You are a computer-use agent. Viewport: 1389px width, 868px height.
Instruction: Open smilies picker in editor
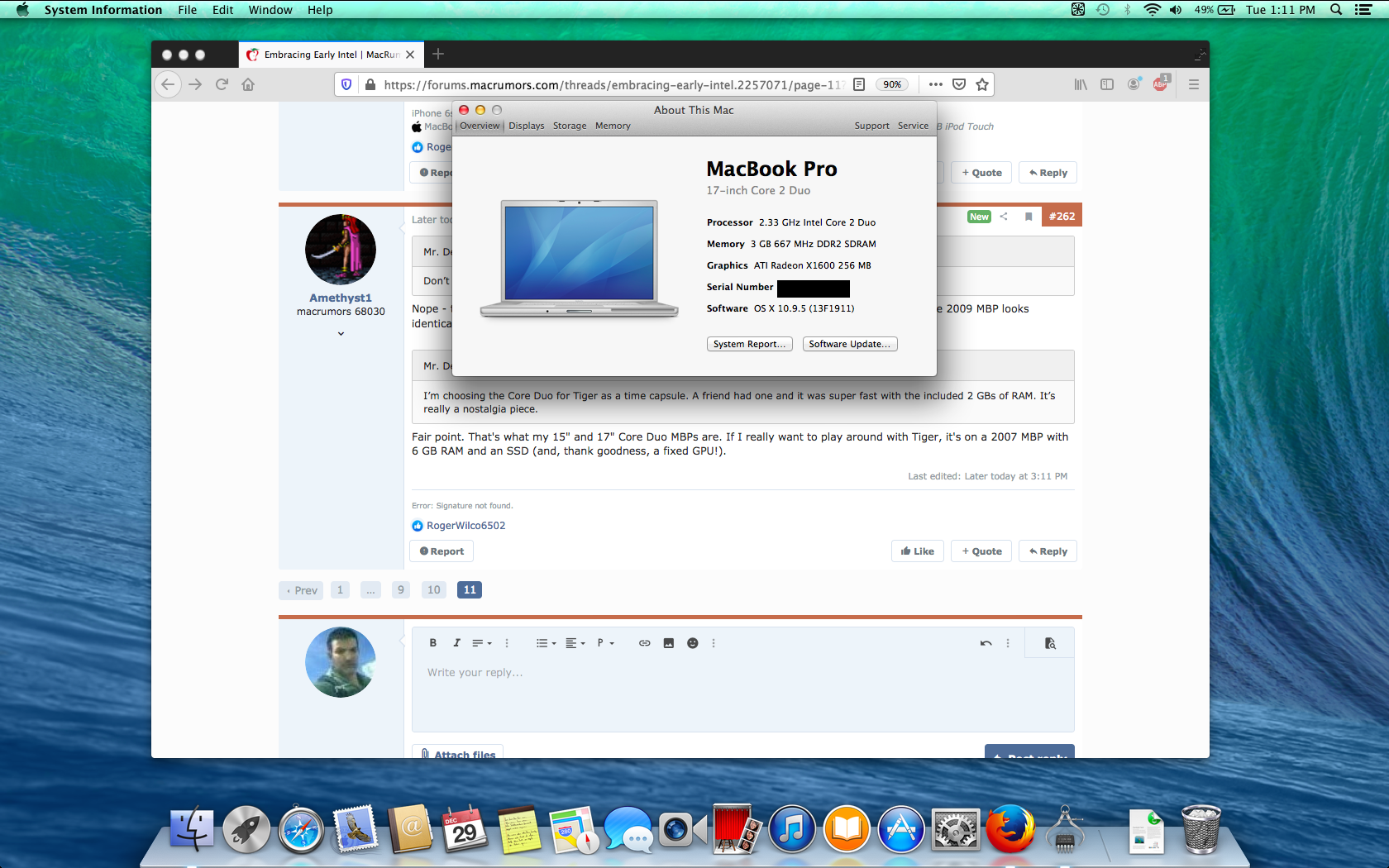pos(693,643)
